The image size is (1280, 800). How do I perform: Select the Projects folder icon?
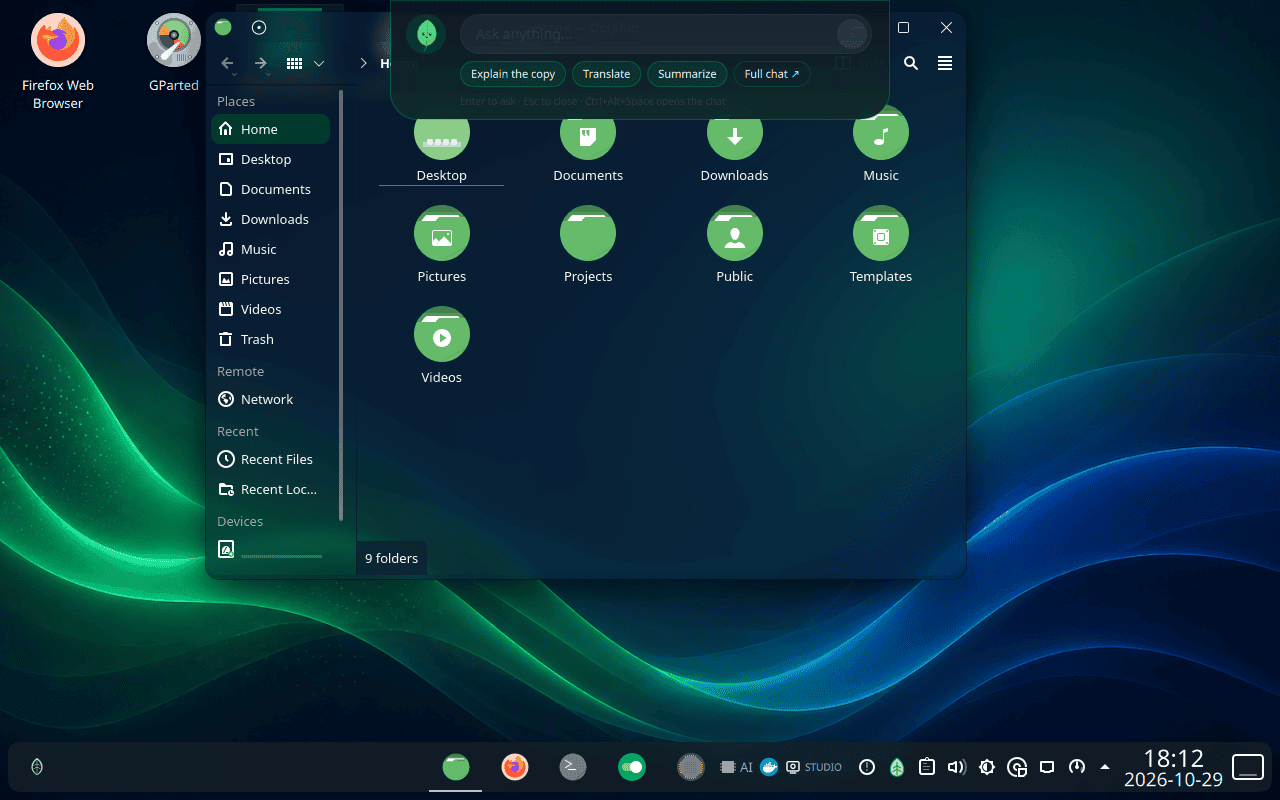pyautogui.click(x=588, y=234)
